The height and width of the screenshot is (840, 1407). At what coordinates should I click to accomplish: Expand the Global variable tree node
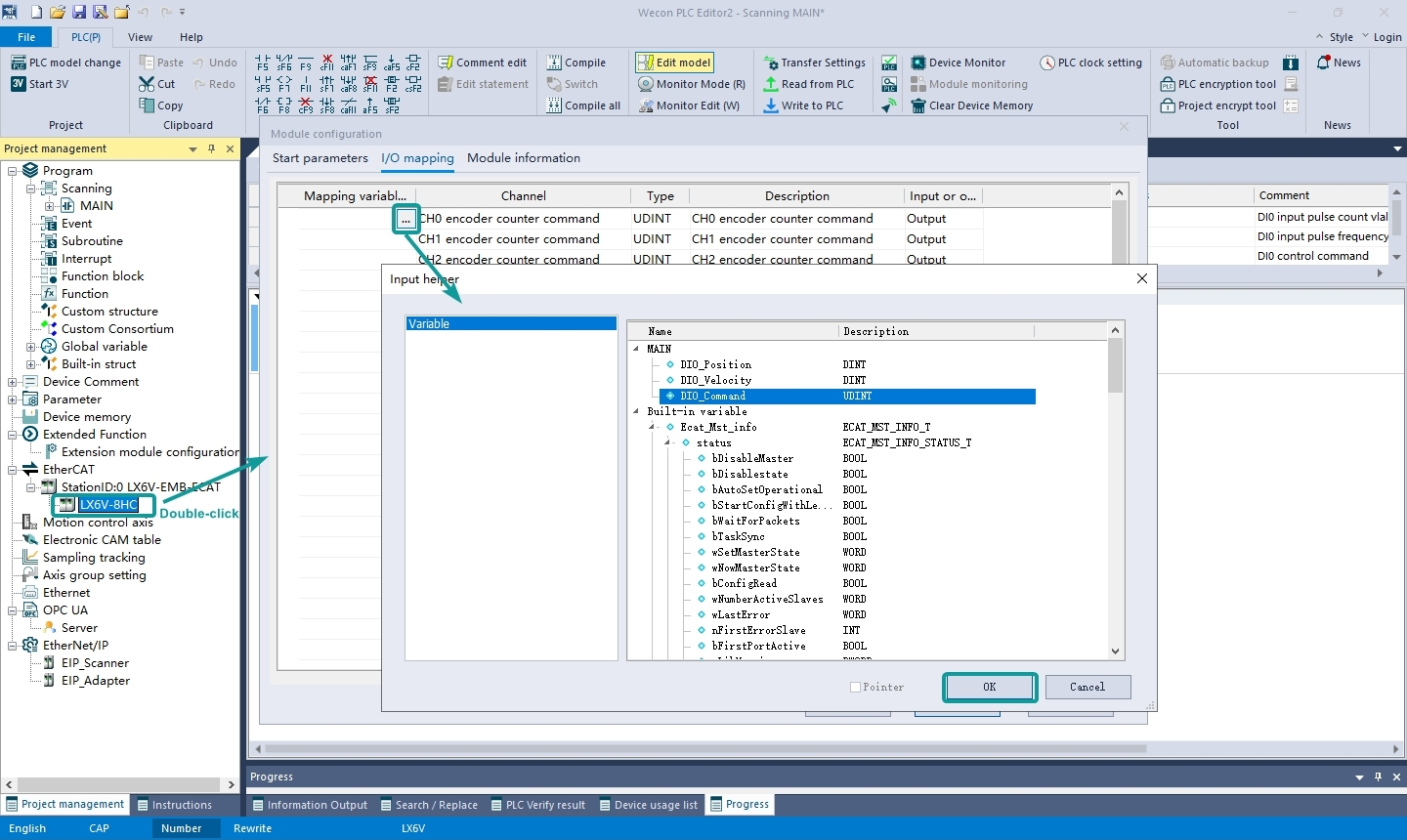pos(30,347)
